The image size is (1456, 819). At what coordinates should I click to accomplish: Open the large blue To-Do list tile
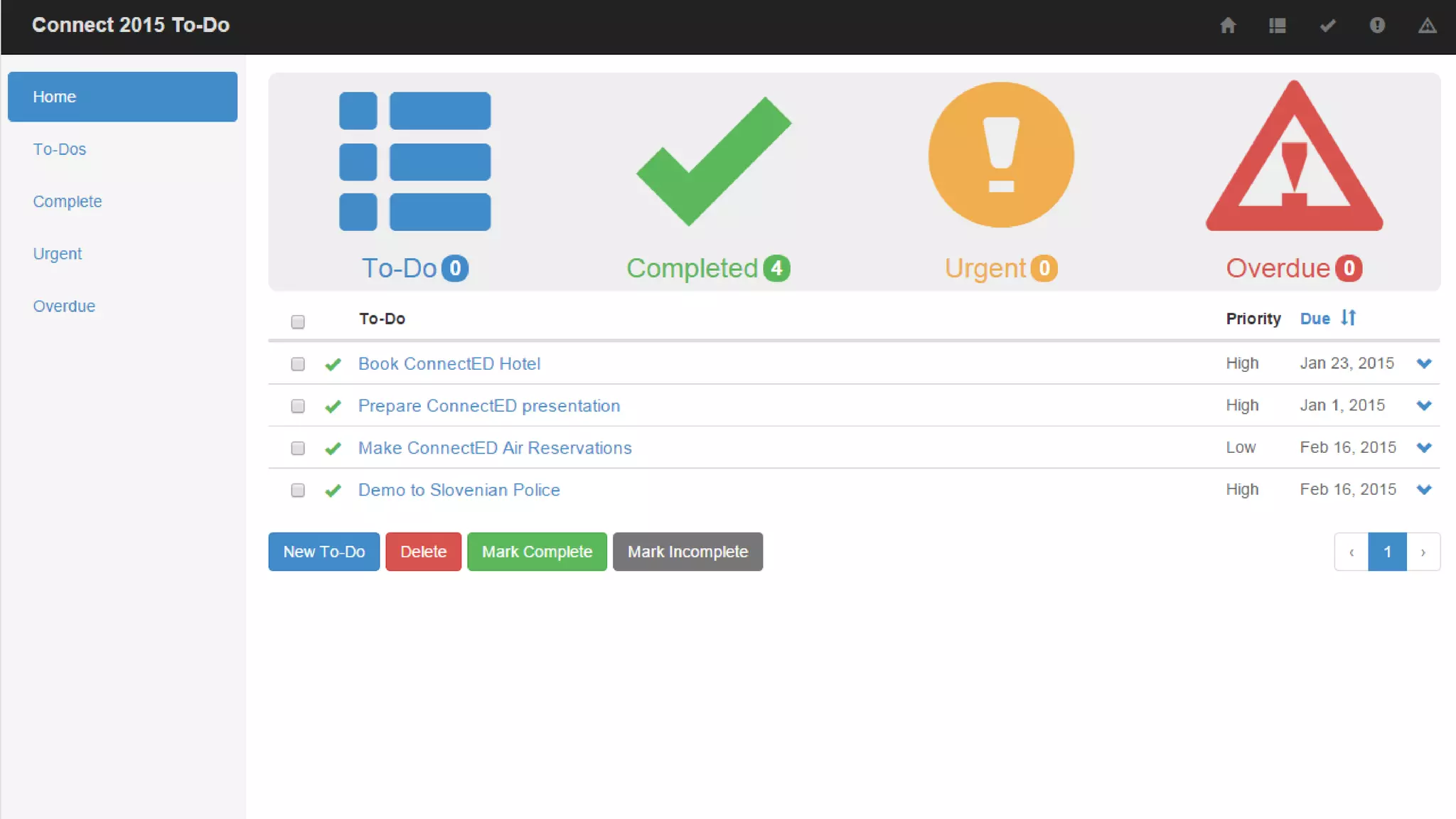415,161
